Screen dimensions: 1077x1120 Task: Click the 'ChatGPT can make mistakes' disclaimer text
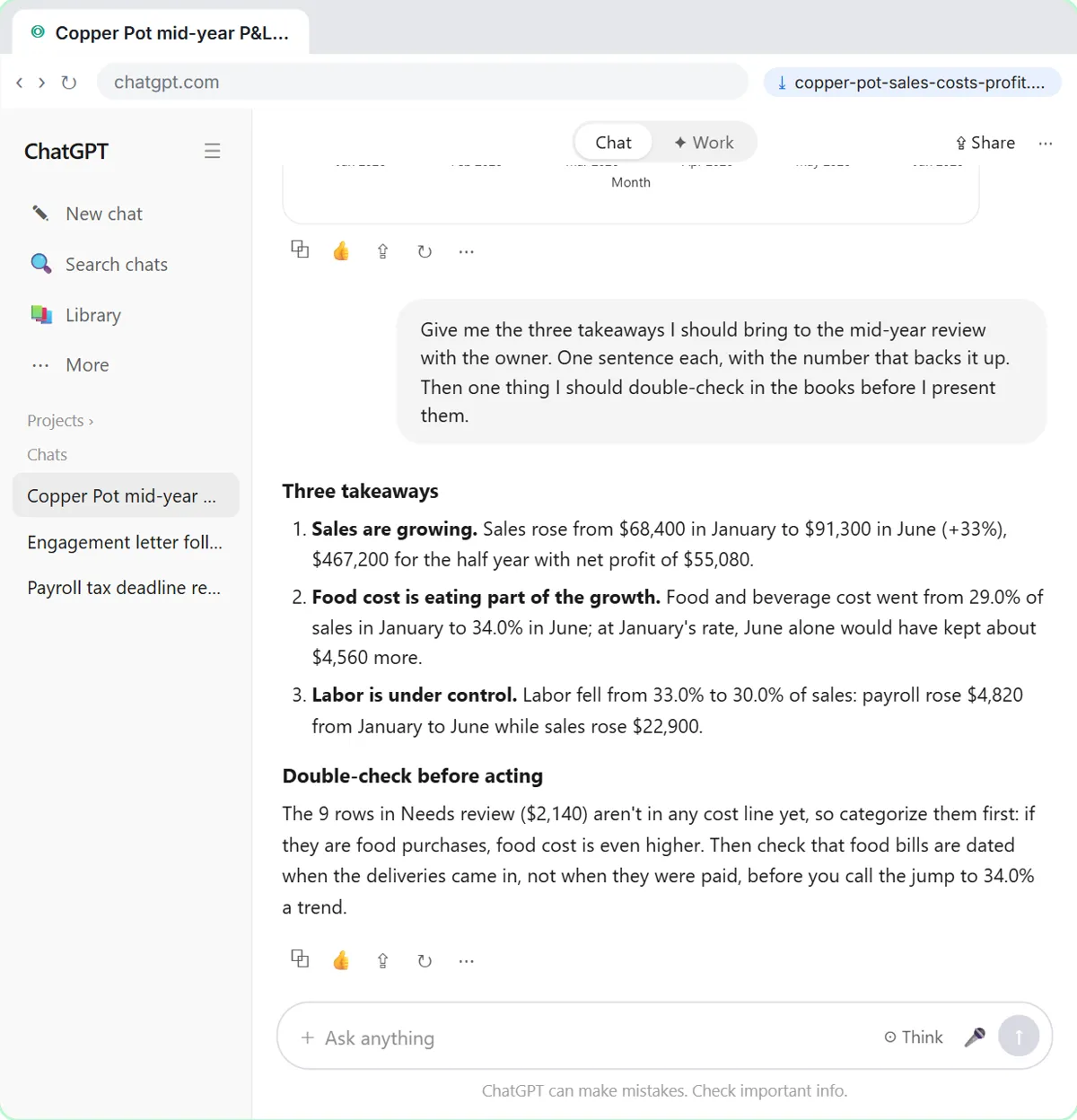coord(664,1090)
